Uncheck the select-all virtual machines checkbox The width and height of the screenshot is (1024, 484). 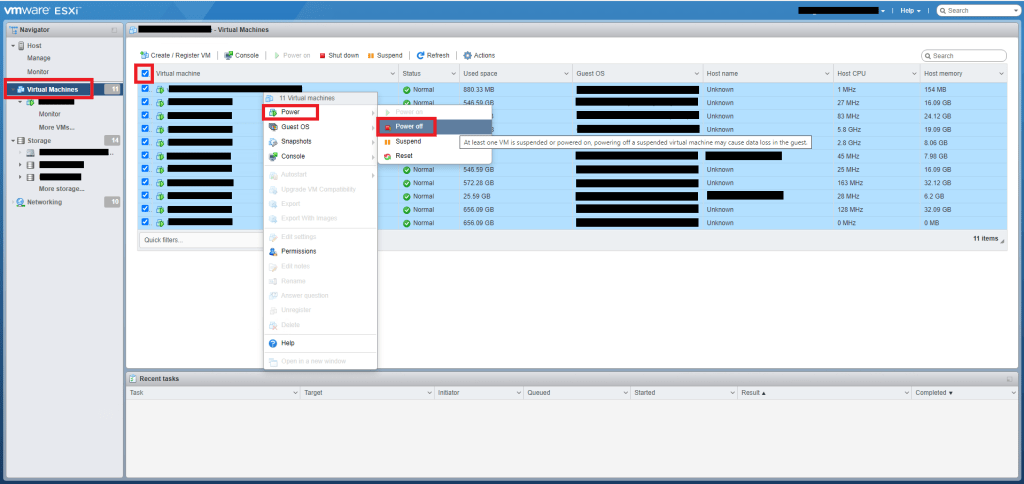(x=145, y=74)
